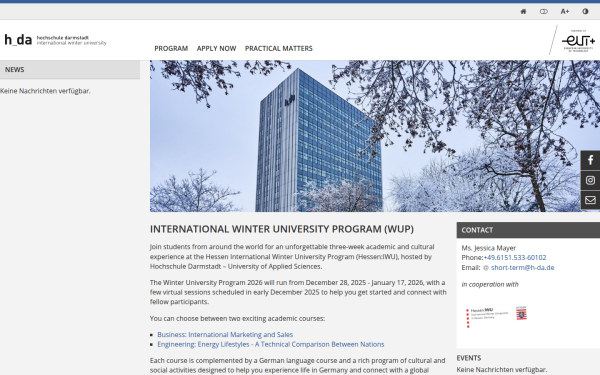Open the Facebook side icon
The height and width of the screenshot is (375, 600).
click(590, 160)
